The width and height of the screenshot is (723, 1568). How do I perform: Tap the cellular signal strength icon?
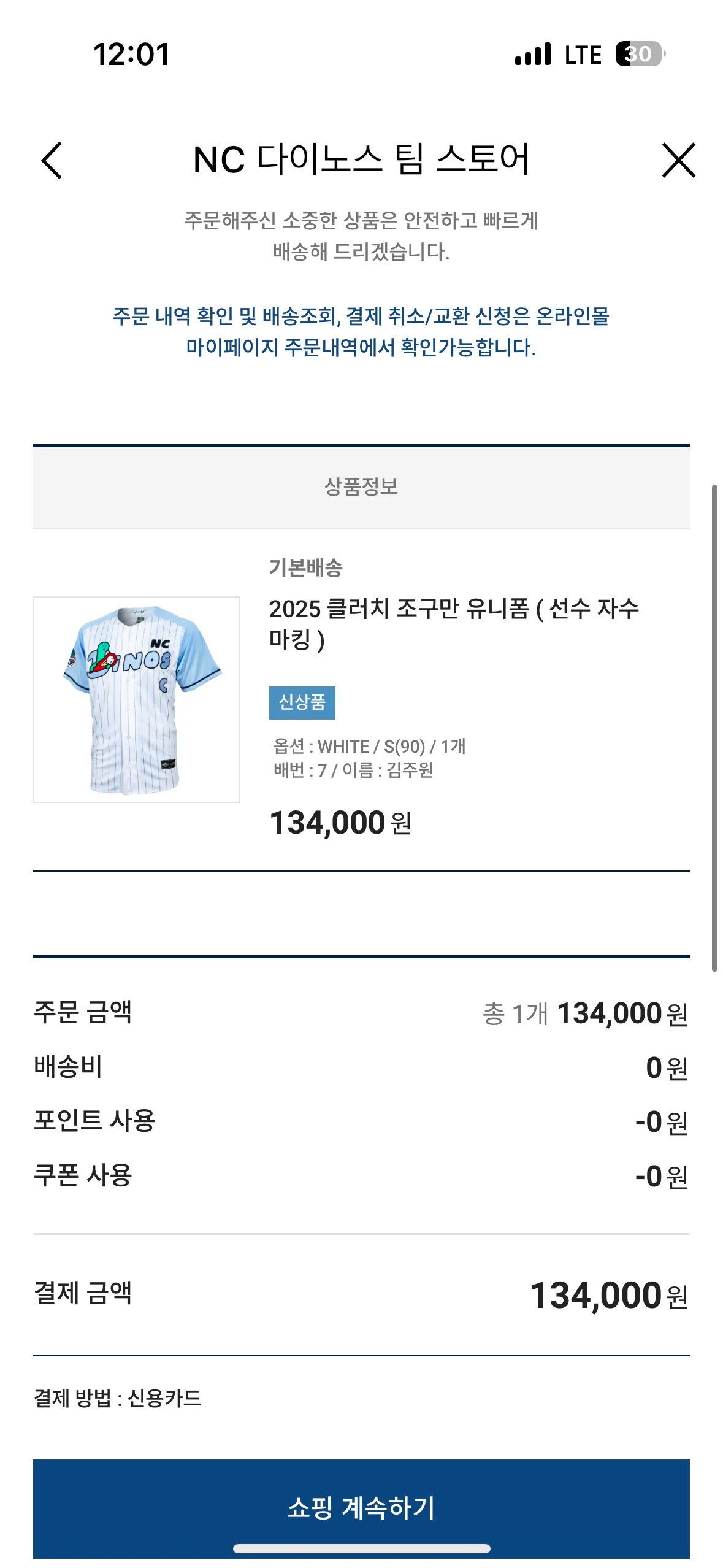click(x=533, y=54)
